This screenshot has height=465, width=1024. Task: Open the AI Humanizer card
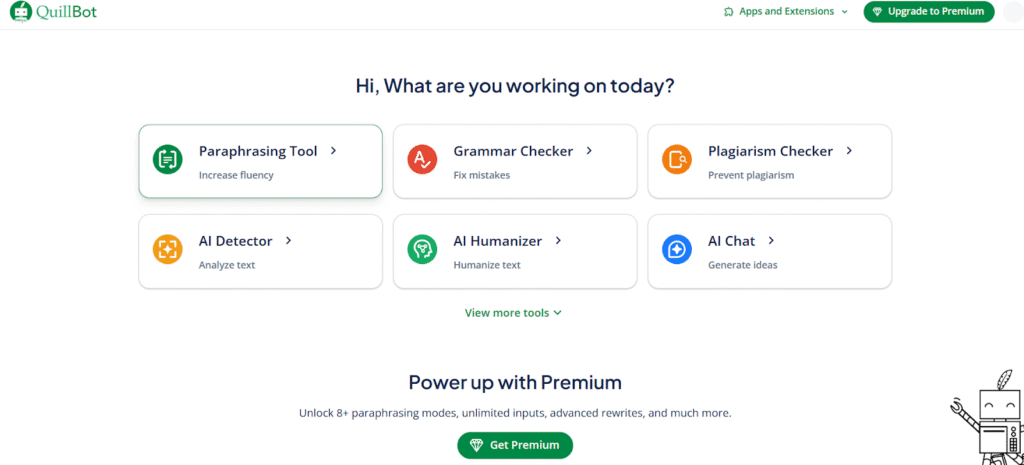click(x=515, y=251)
